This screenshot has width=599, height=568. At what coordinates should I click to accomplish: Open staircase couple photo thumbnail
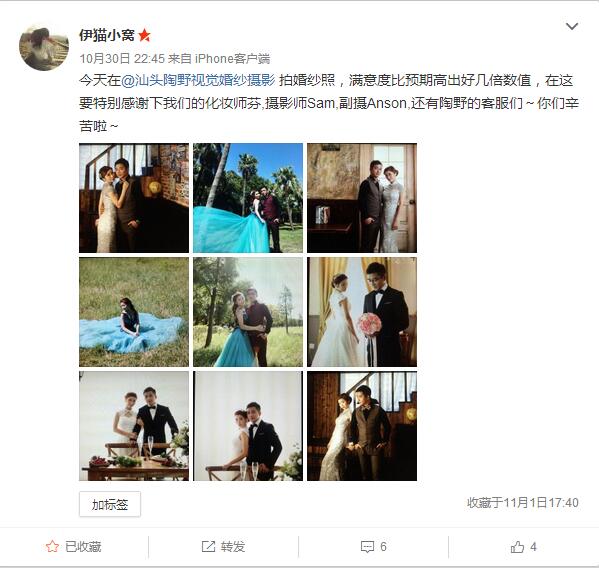tap(134, 198)
